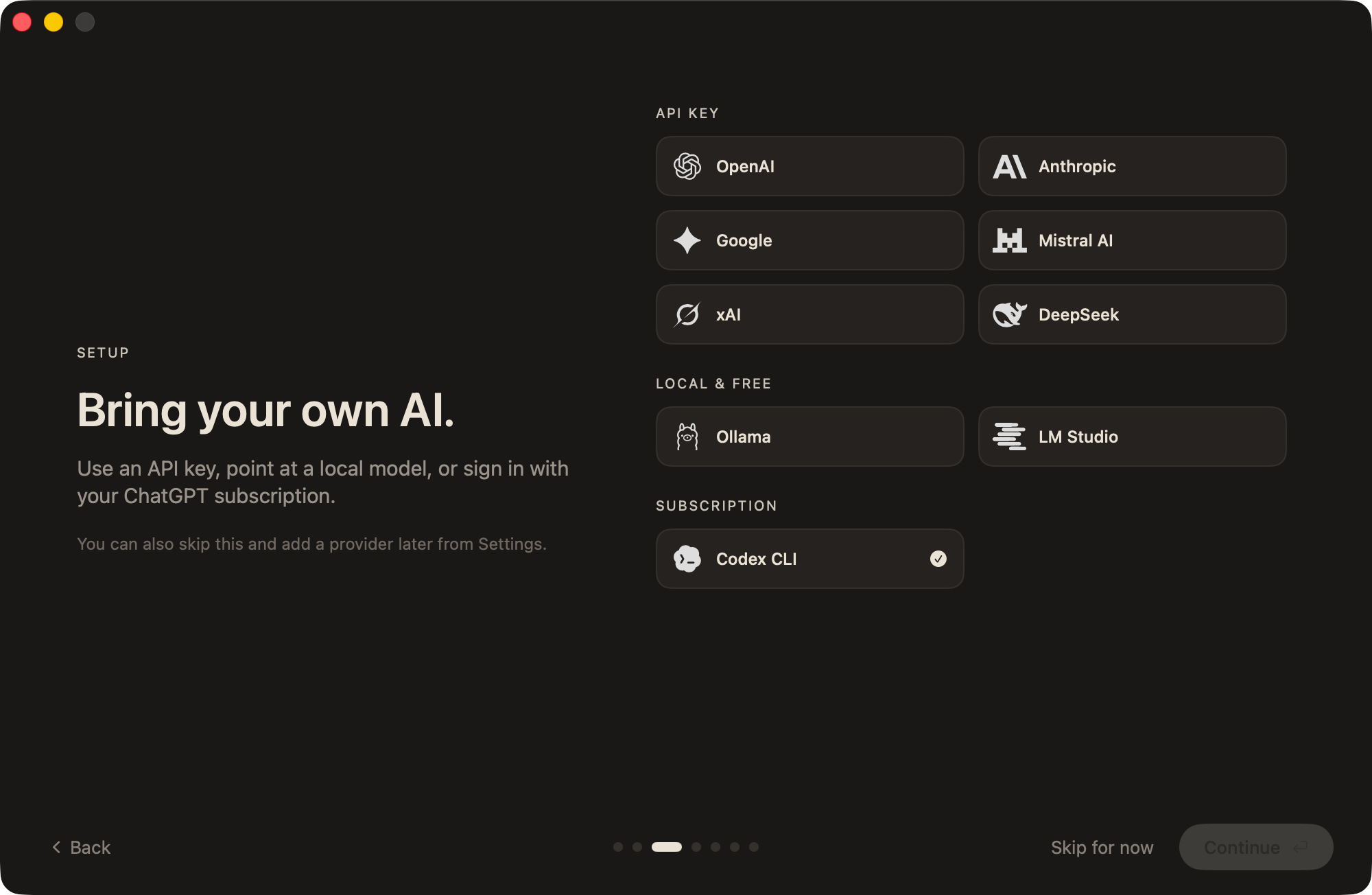This screenshot has width=1372, height=895.
Task: Pick the DeepSeek provider option
Action: point(1132,314)
